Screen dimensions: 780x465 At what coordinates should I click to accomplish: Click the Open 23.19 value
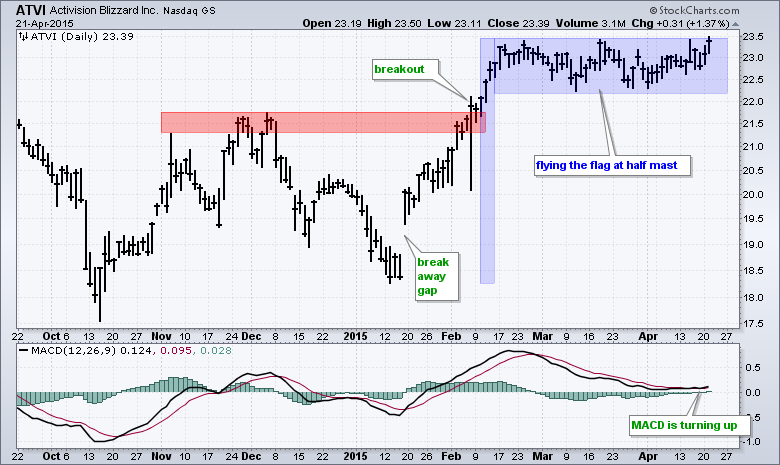tap(332, 23)
